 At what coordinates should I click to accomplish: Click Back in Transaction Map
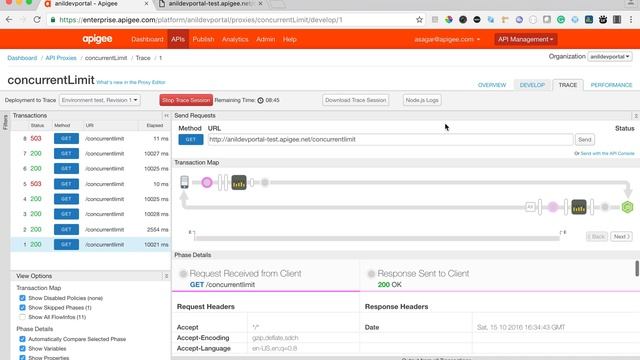coord(597,237)
